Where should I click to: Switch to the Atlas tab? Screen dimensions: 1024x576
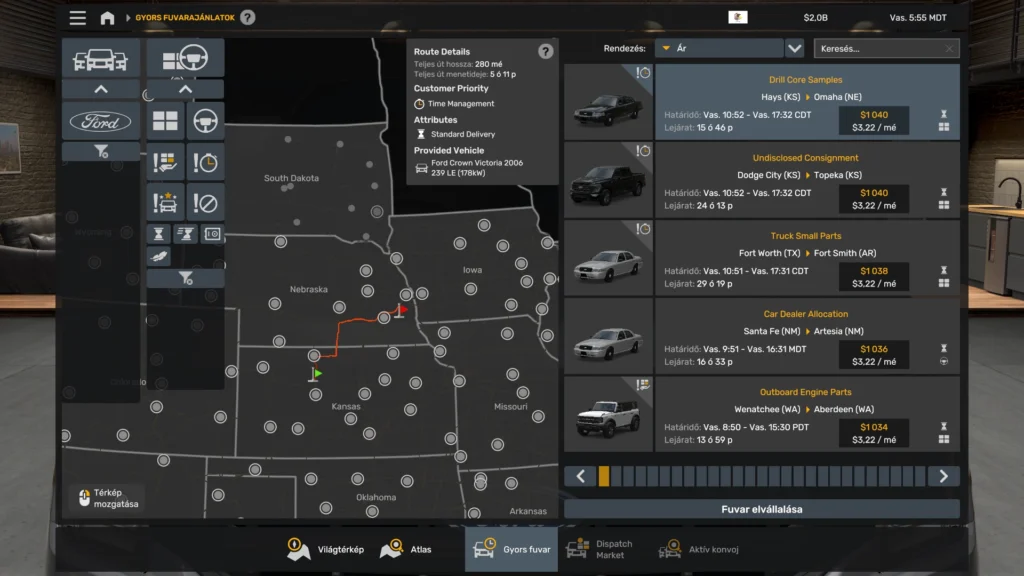click(406, 549)
